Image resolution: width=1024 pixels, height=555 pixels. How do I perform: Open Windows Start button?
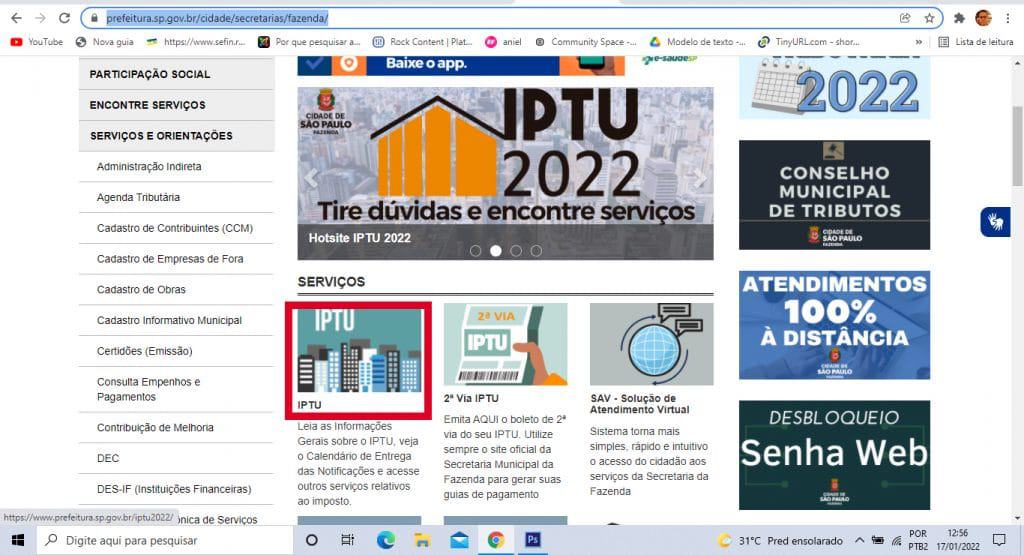coord(18,540)
